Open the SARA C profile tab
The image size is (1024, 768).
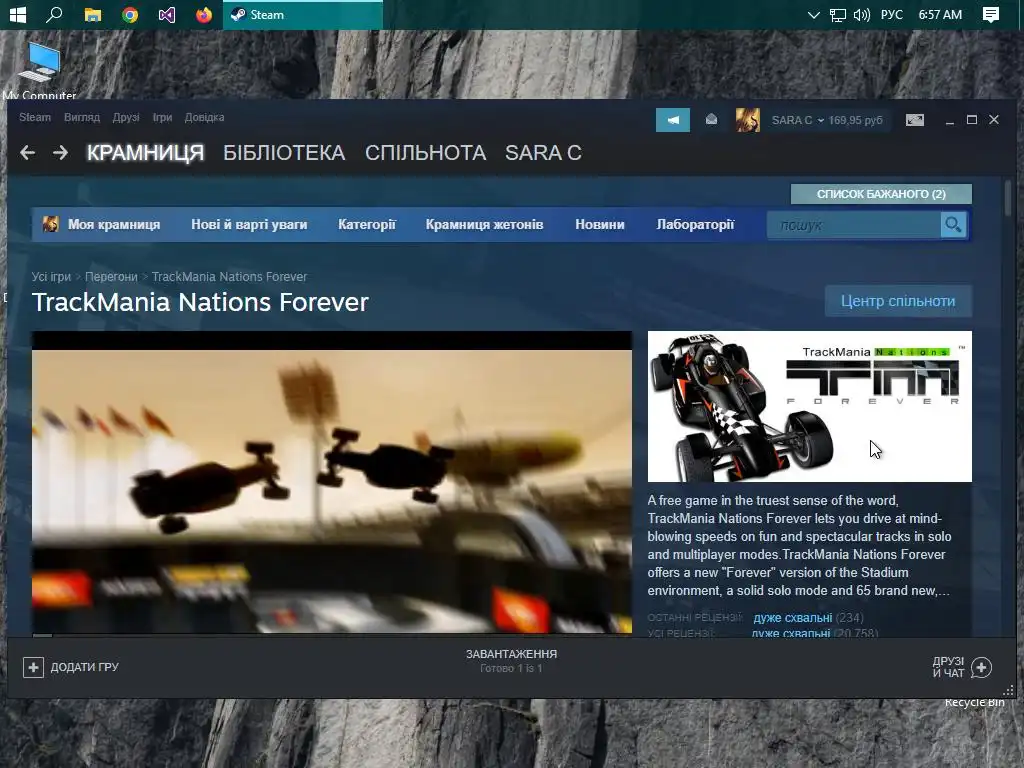543,153
